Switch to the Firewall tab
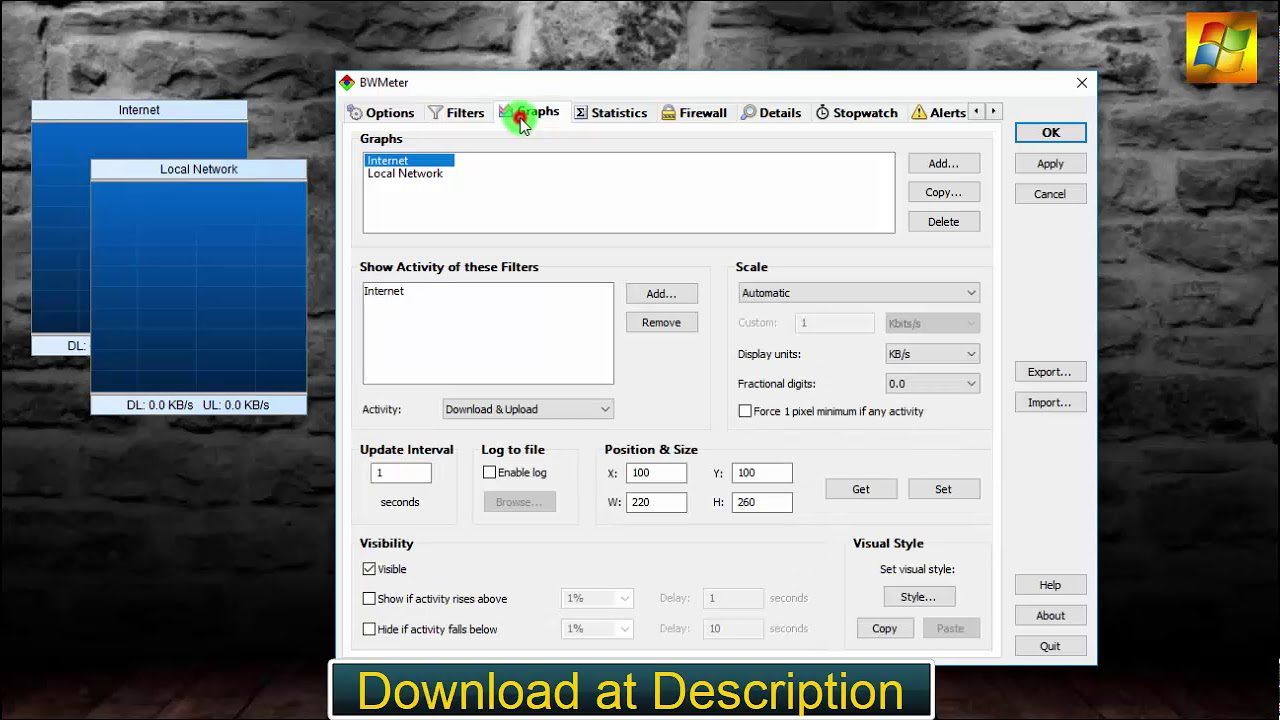The height and width of the screenshot is (720, 1280). pyautogui.click(x=694, y=113)
